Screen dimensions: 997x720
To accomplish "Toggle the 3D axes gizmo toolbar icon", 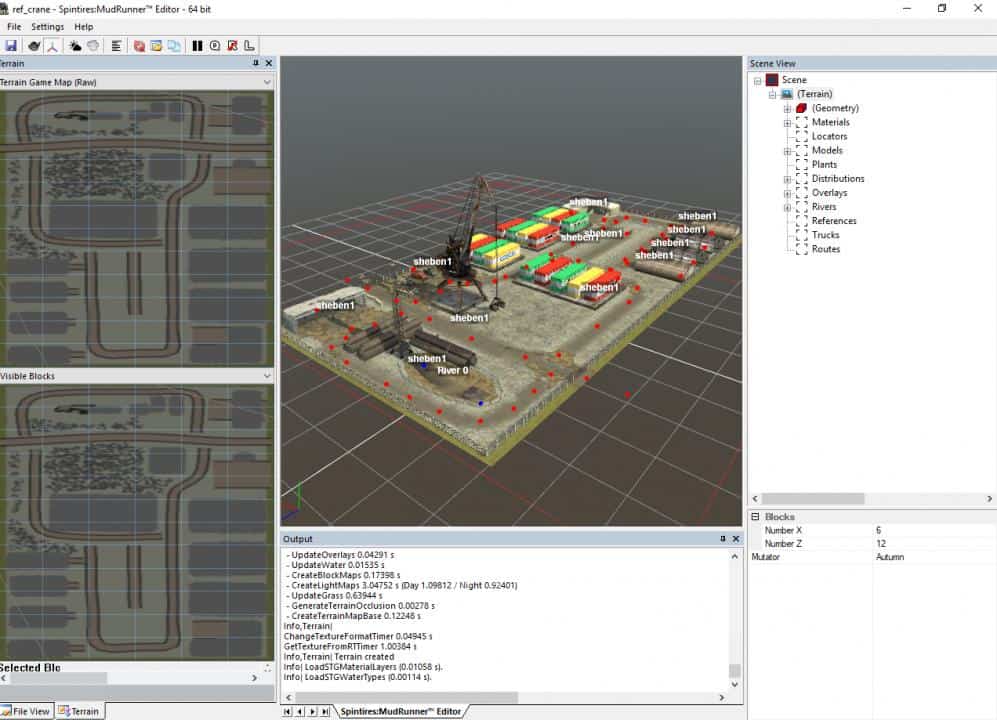I will coord(52,46).
